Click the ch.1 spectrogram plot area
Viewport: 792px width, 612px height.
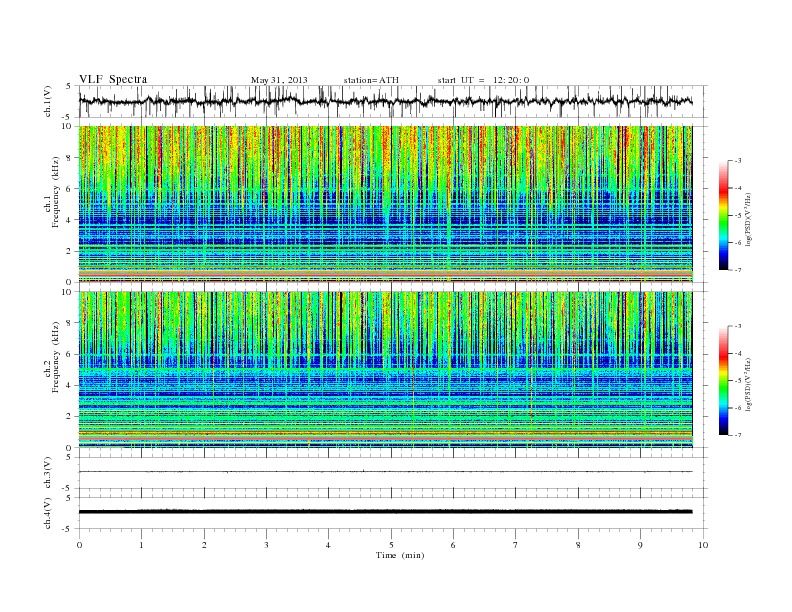point(385,204)
